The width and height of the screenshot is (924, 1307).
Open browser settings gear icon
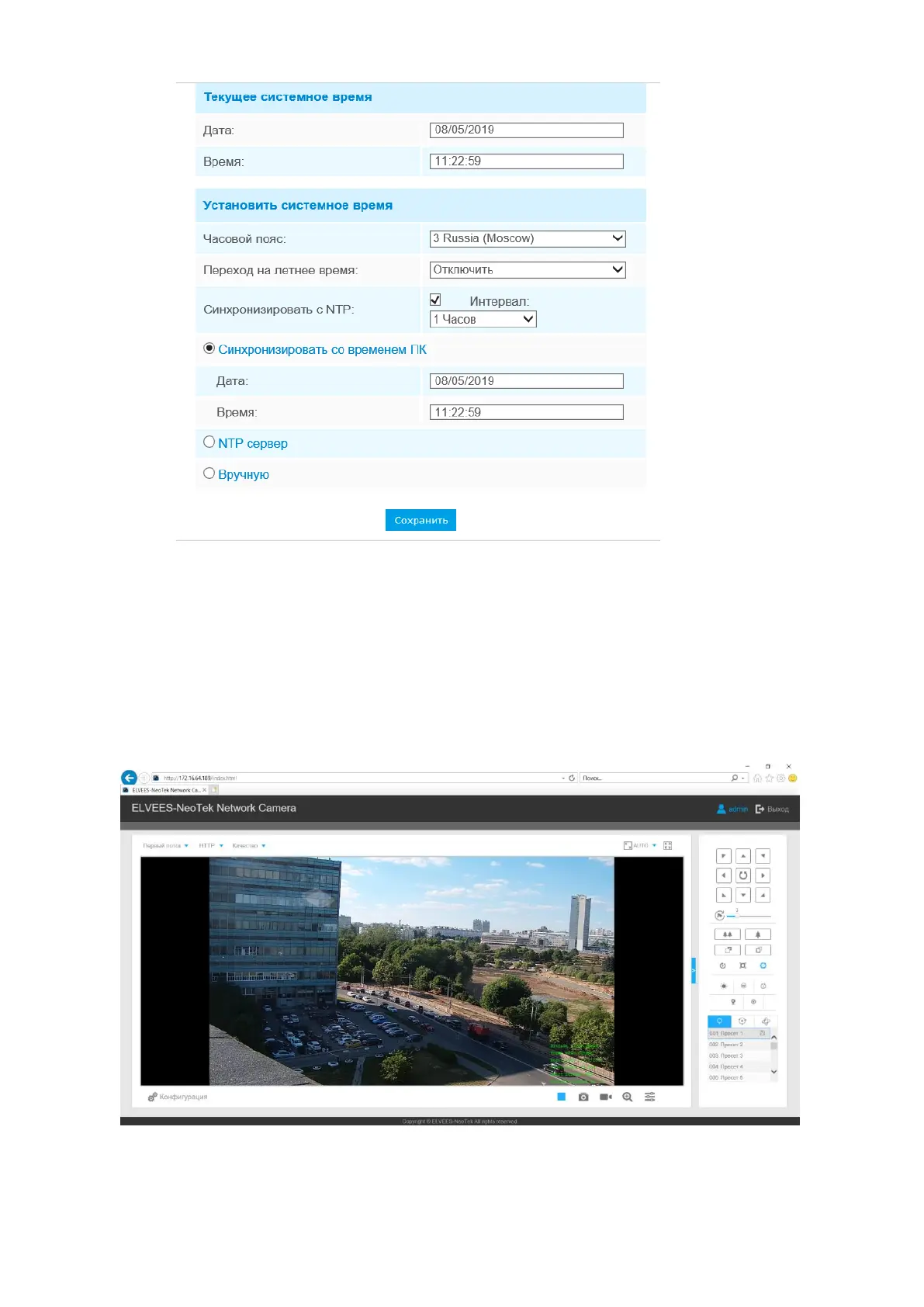pyautogui.click(x=780, y=778)
